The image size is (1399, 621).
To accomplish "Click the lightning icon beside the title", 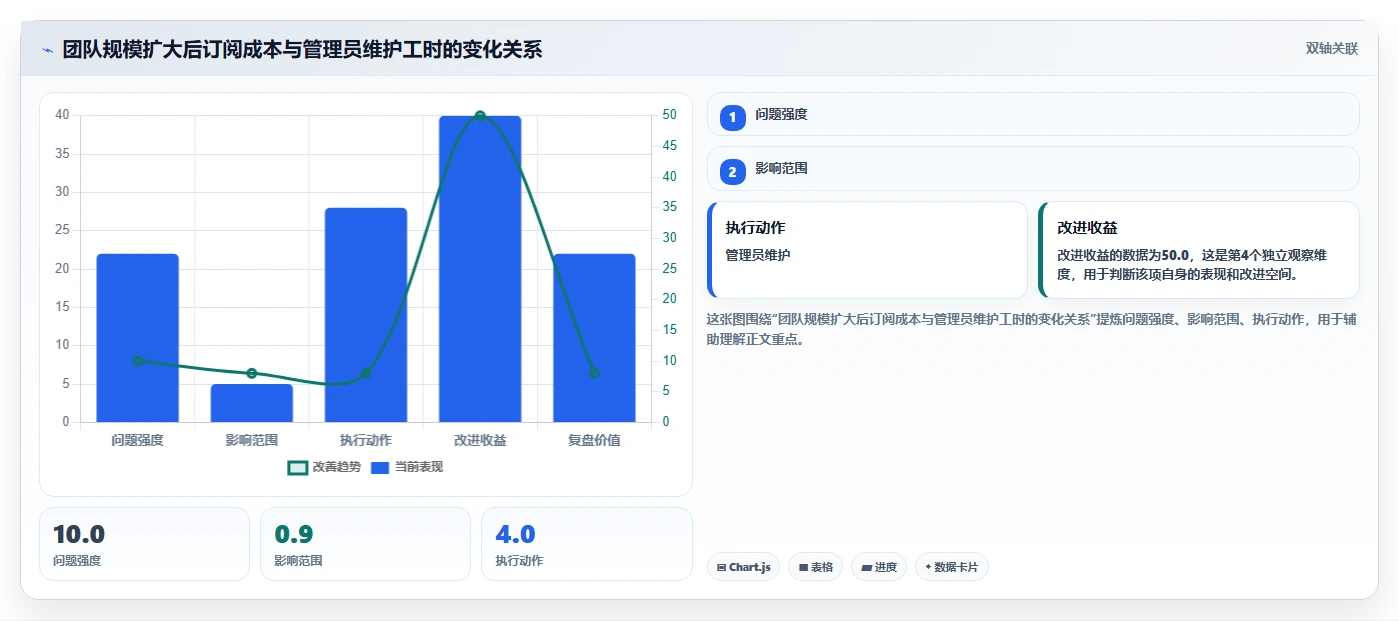I will 47,50.
